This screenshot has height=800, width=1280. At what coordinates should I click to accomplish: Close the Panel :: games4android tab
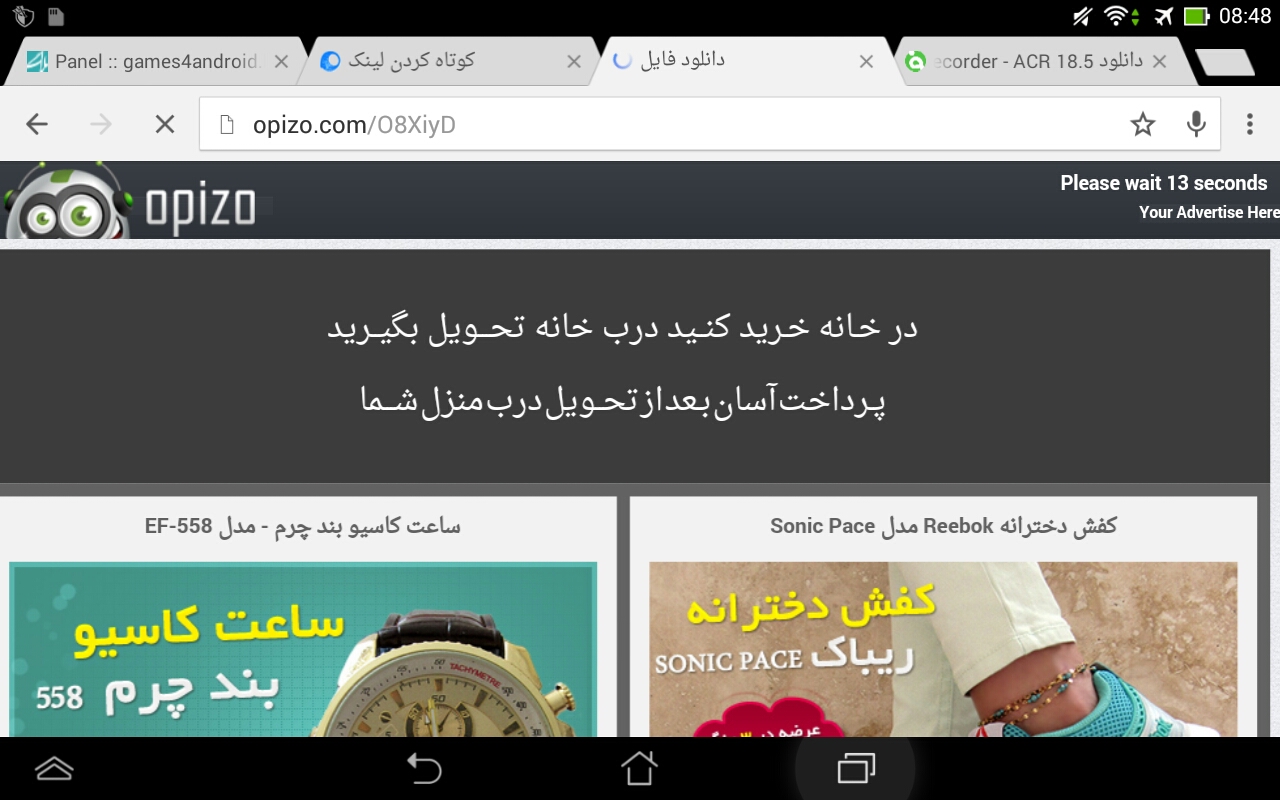[281, 62]
